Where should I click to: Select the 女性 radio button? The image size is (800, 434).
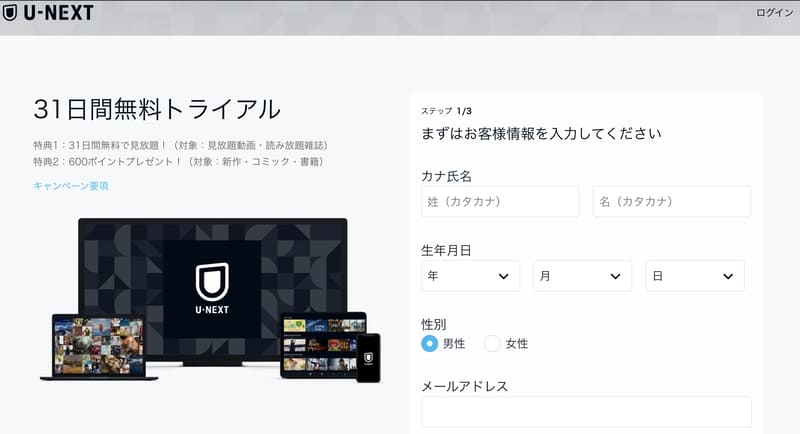492,344
